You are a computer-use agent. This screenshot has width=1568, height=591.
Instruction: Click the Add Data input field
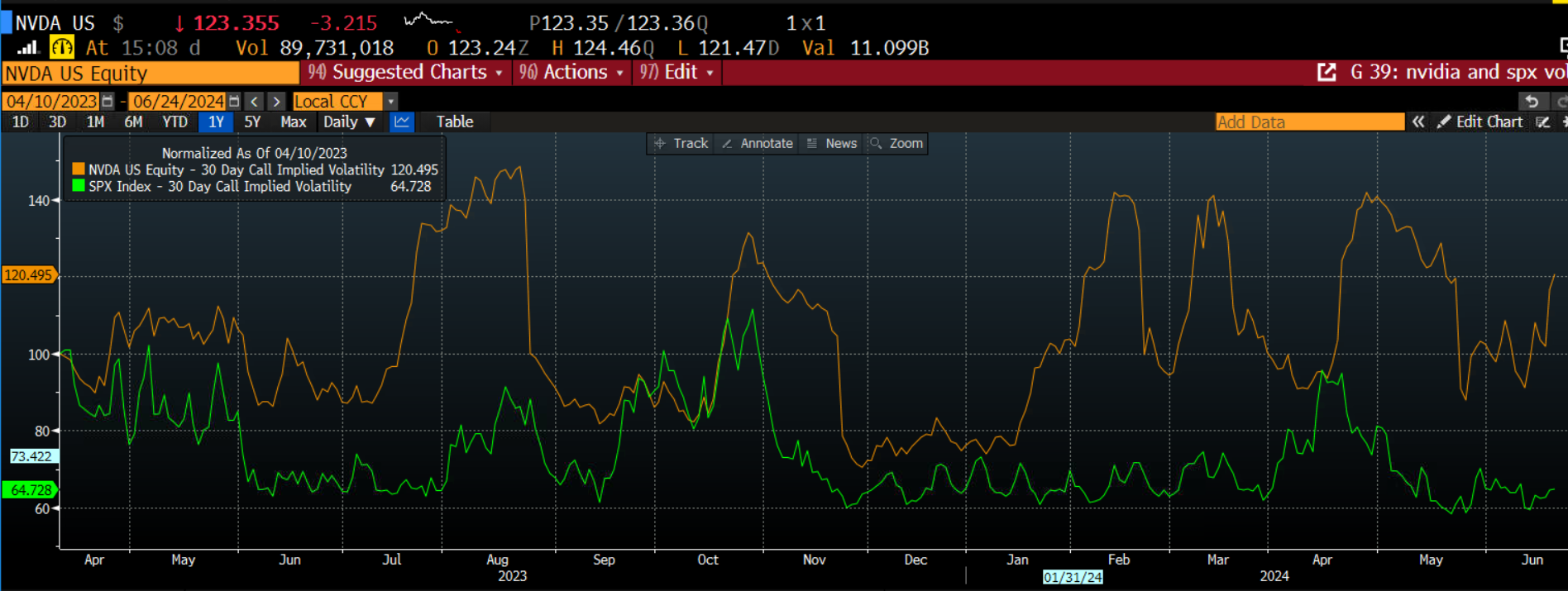pyautogui.click(x=1310, y=122)
